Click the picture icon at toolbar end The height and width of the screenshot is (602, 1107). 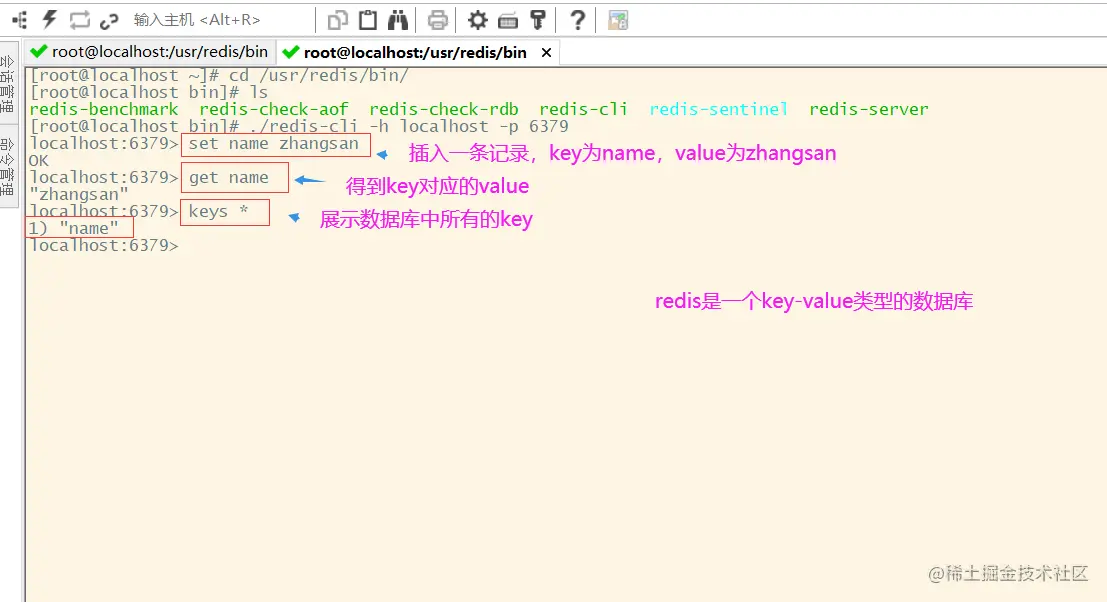tap(618, 20)
